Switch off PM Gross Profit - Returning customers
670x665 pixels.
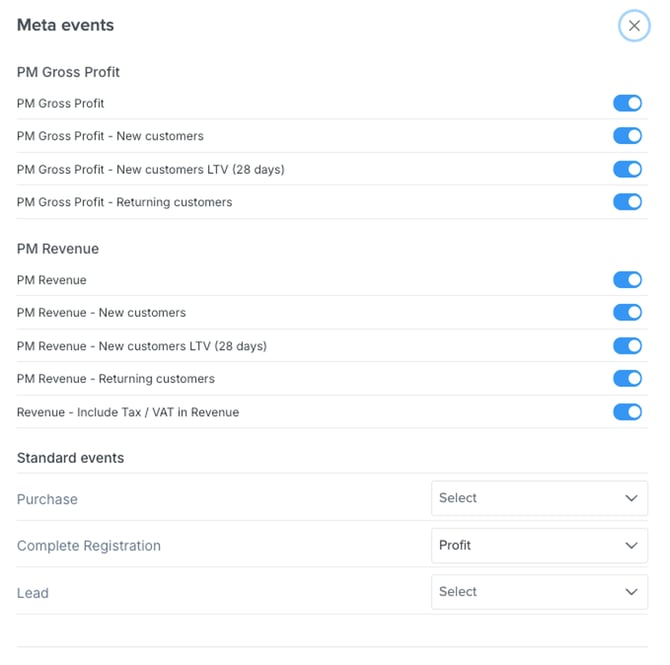coord(627,202)
